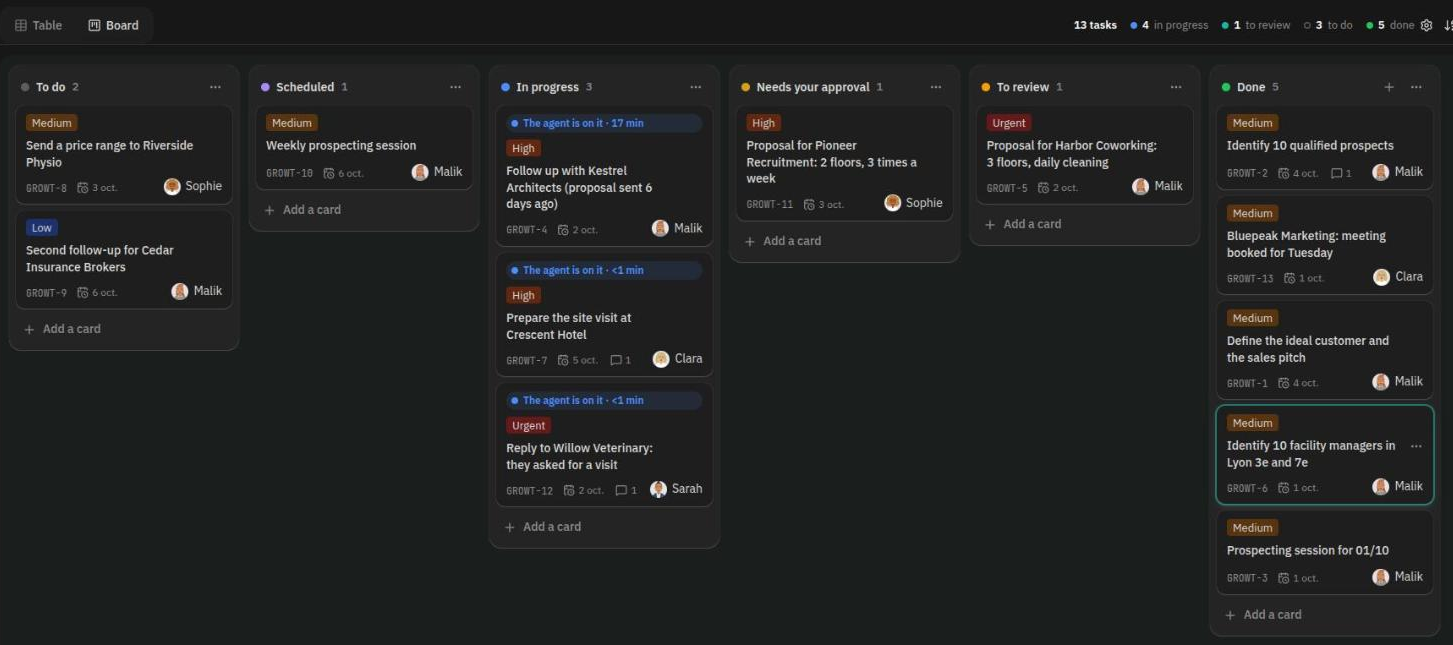The image size is (1453, 645).
Task: Click Urgent priority tag on Harbor Coworking card
Action: pos(1009,123)
